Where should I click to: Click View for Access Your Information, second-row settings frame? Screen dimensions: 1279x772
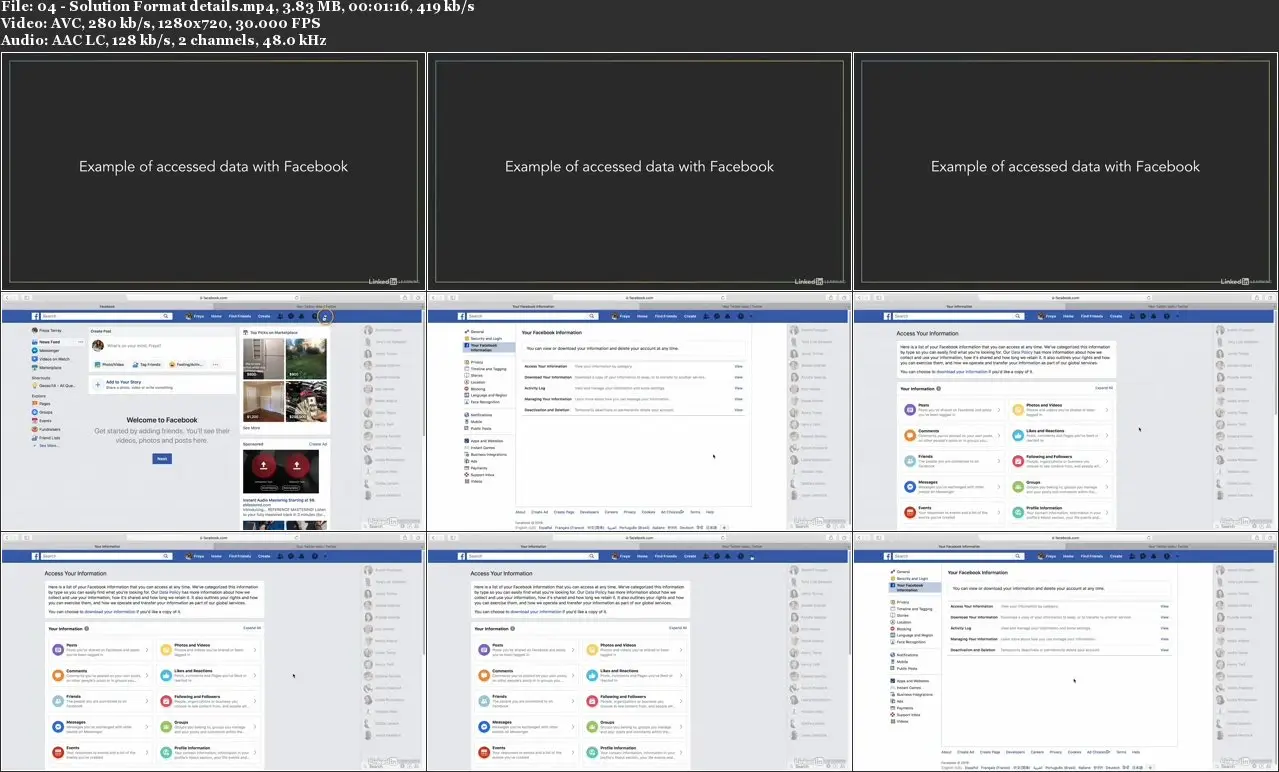tap(738, 366)
